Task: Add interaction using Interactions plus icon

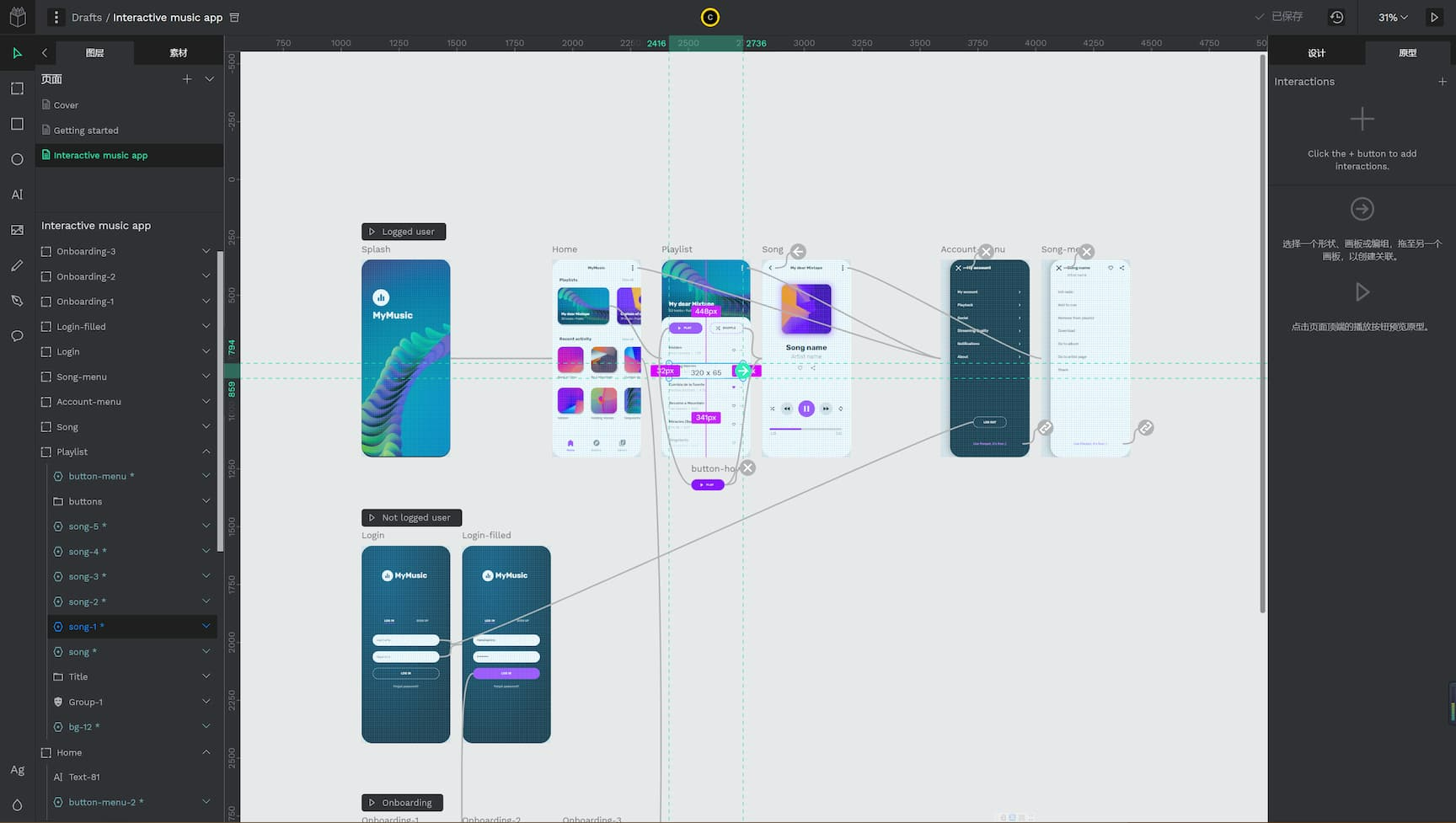Action: tap(1443, 82)
